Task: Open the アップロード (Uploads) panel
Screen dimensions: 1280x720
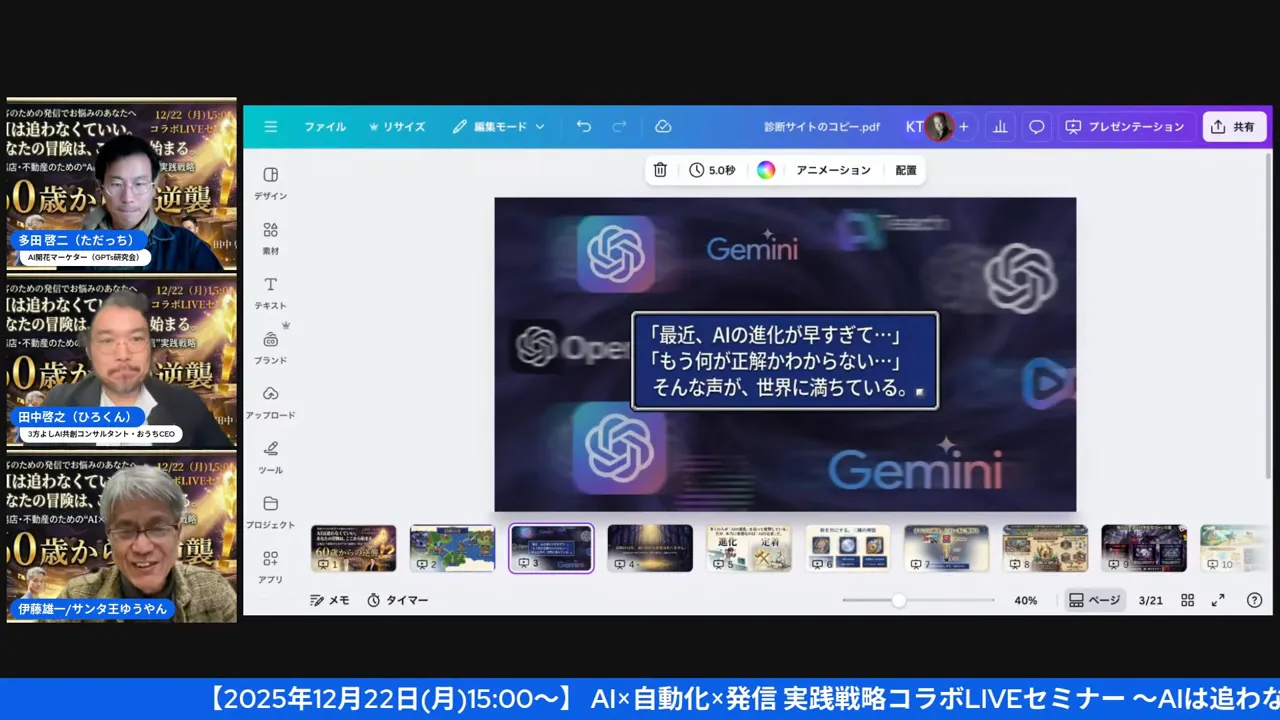Action: (x=271, y=400)
